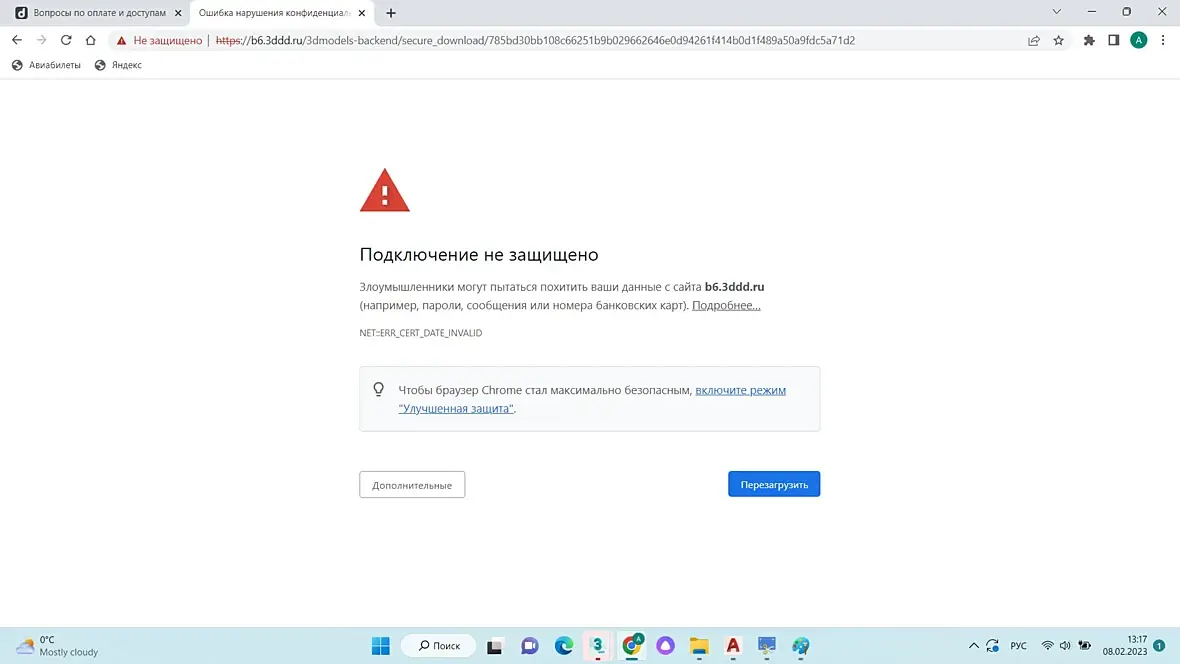
Task: Open the clock and date 13:17
Action: 1125,646
